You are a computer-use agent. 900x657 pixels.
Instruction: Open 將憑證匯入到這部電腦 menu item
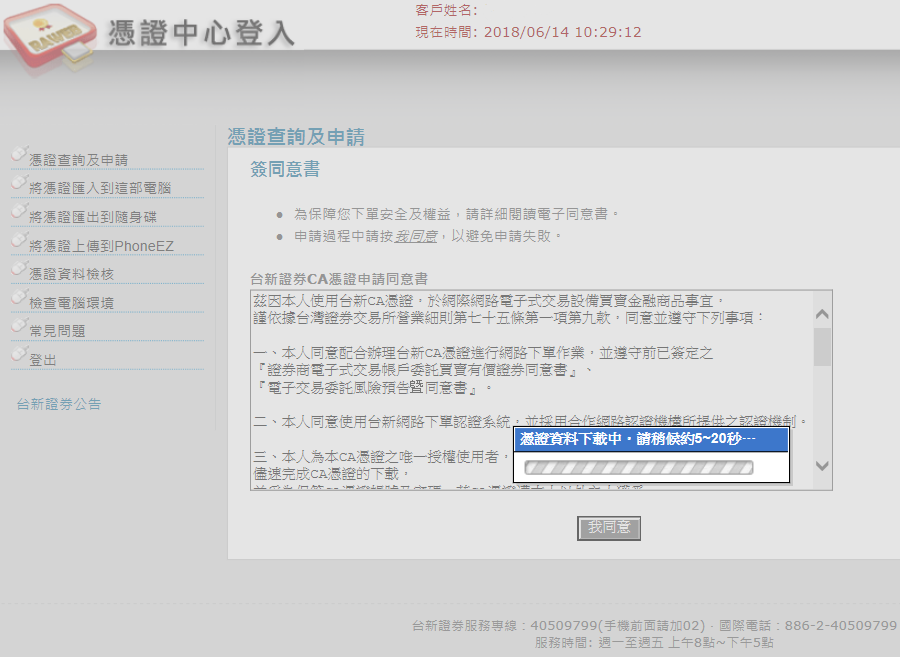coord(100,188)
